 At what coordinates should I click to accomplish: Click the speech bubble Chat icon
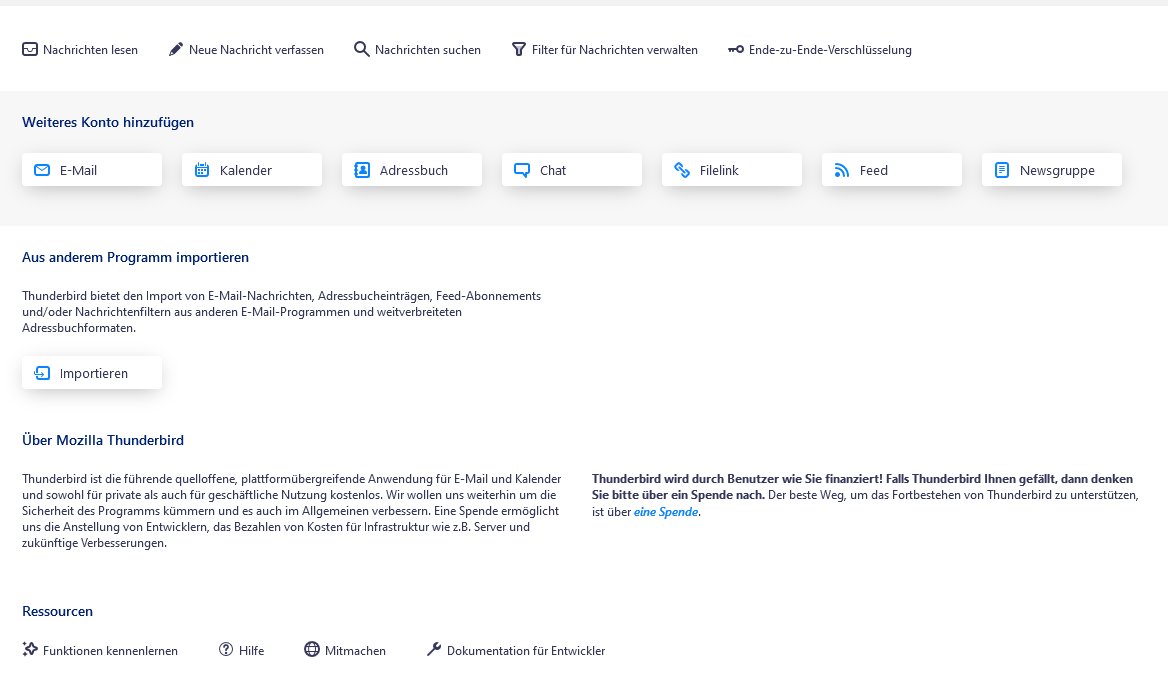point(522,170)
